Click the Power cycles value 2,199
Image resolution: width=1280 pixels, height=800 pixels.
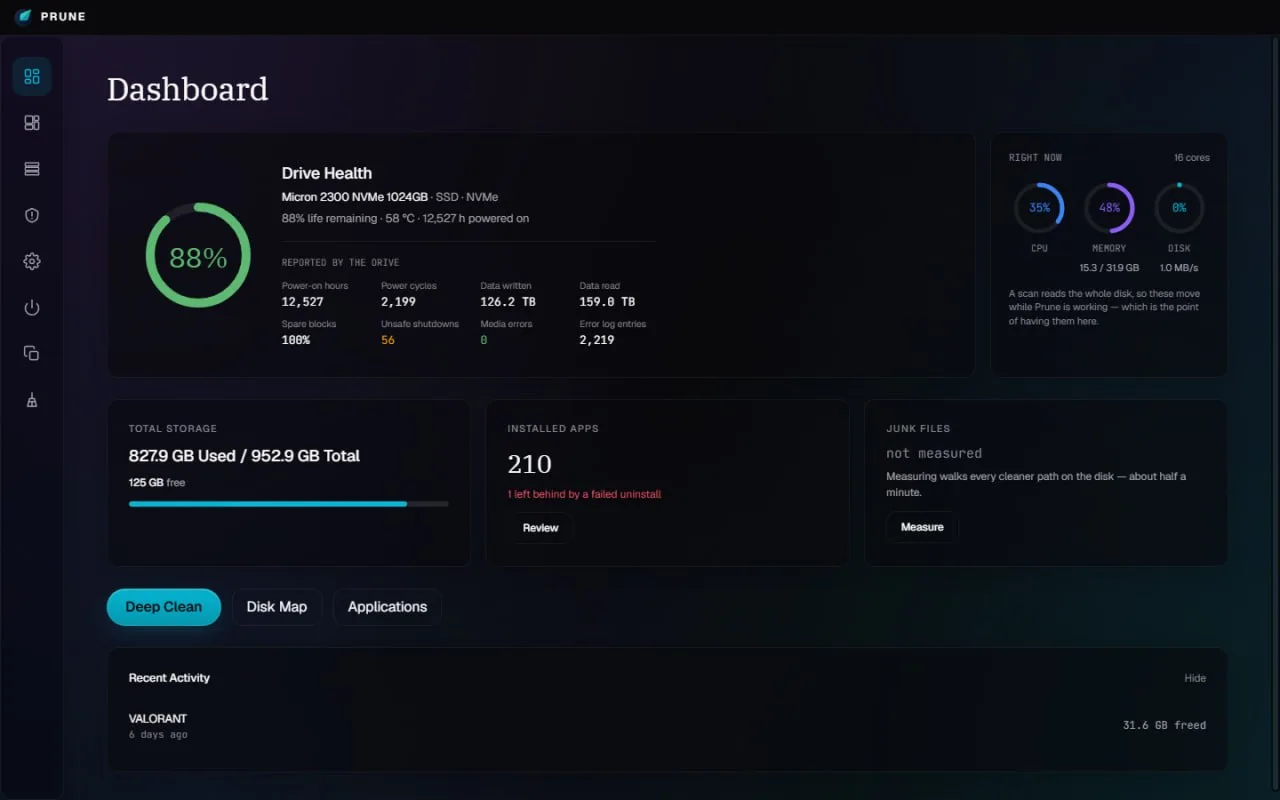pos(398,302)
